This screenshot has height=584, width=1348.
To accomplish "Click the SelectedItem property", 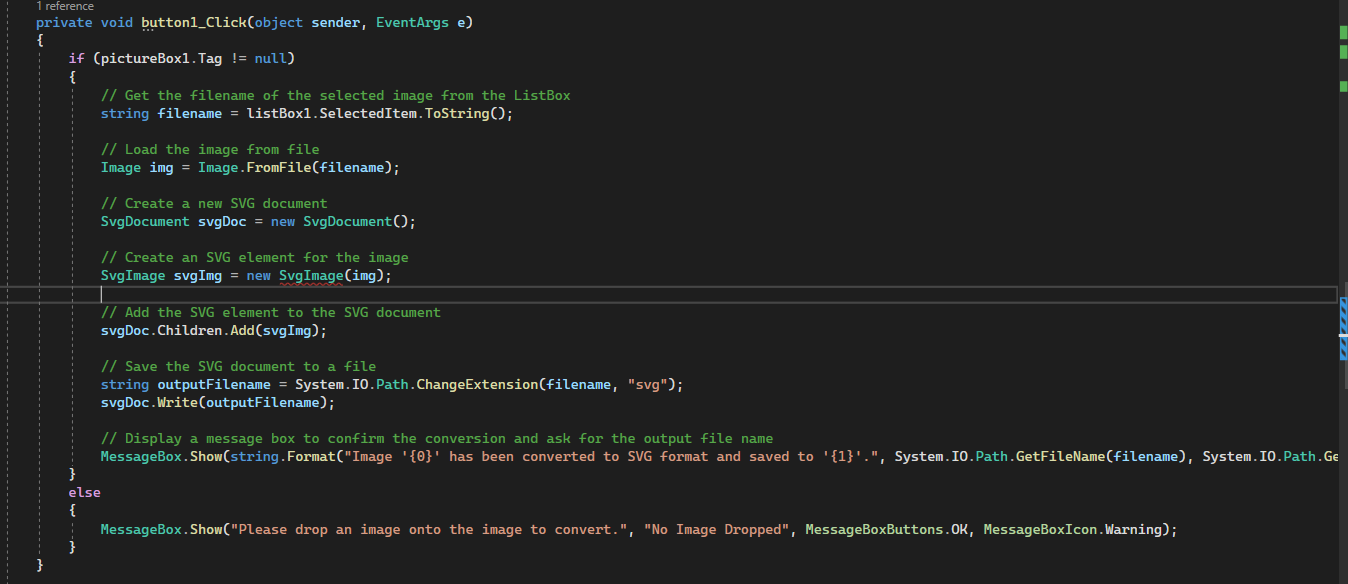I will coord(368,113).
